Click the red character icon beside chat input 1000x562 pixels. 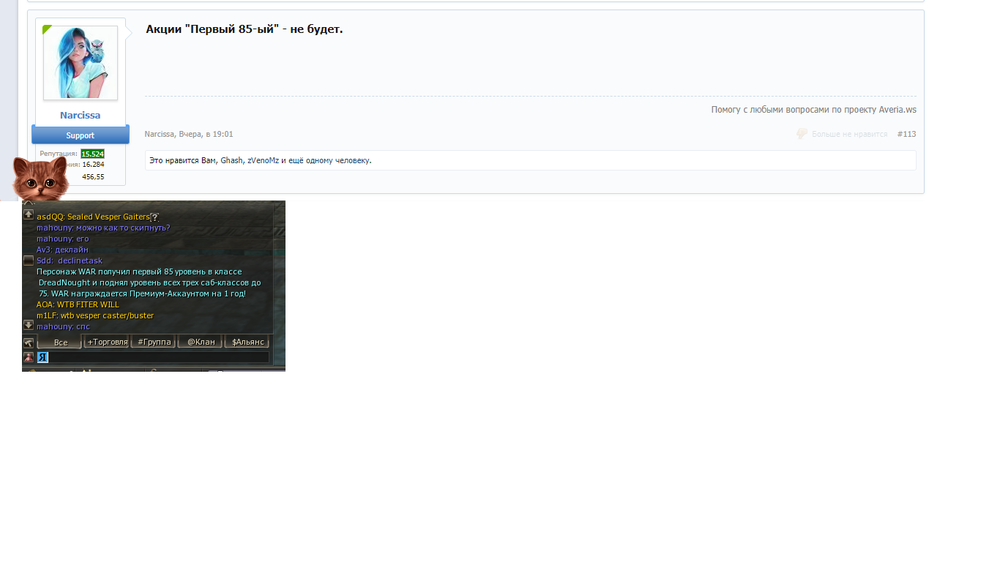[29, 357]
